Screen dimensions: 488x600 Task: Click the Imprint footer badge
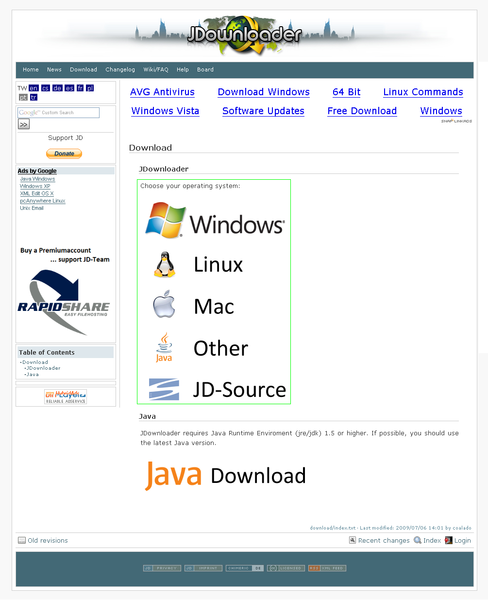click(x=203, y=568)
